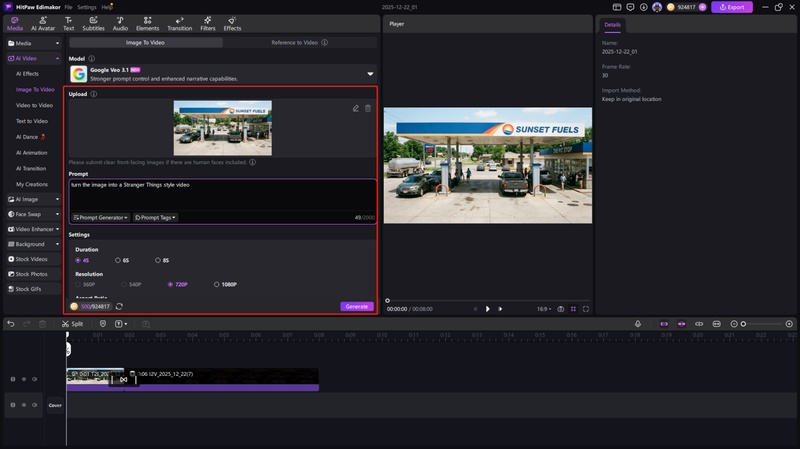Click the Export button
Screen dimensions: 800x449
(x=732, y=7)
